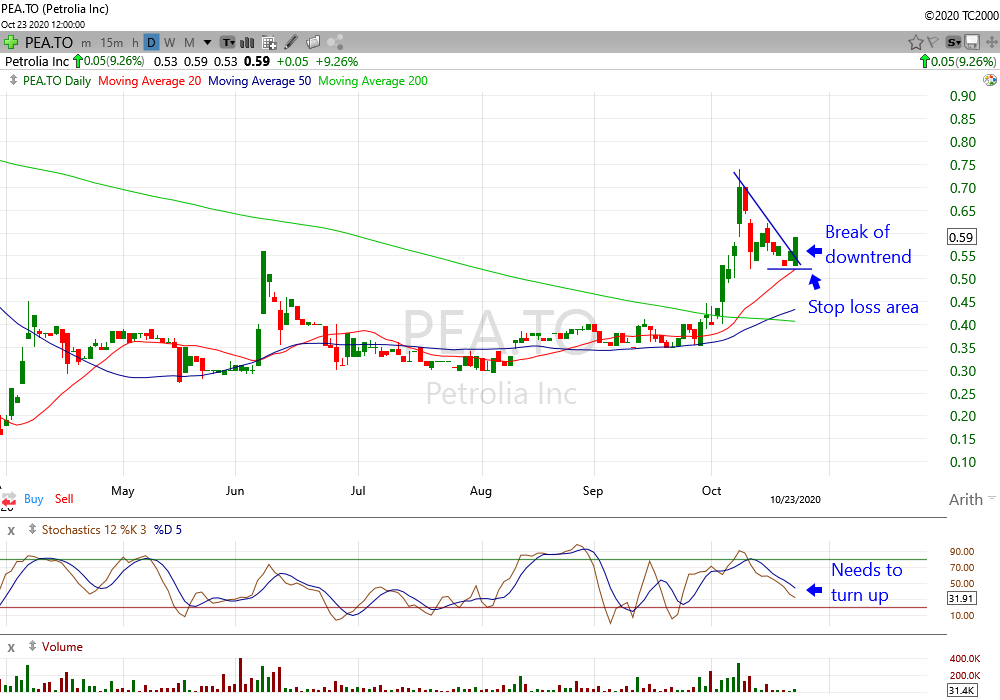Click the 400.0K volume axis label
Viewport: 1000px width, 700px height.
pos(964,659)
